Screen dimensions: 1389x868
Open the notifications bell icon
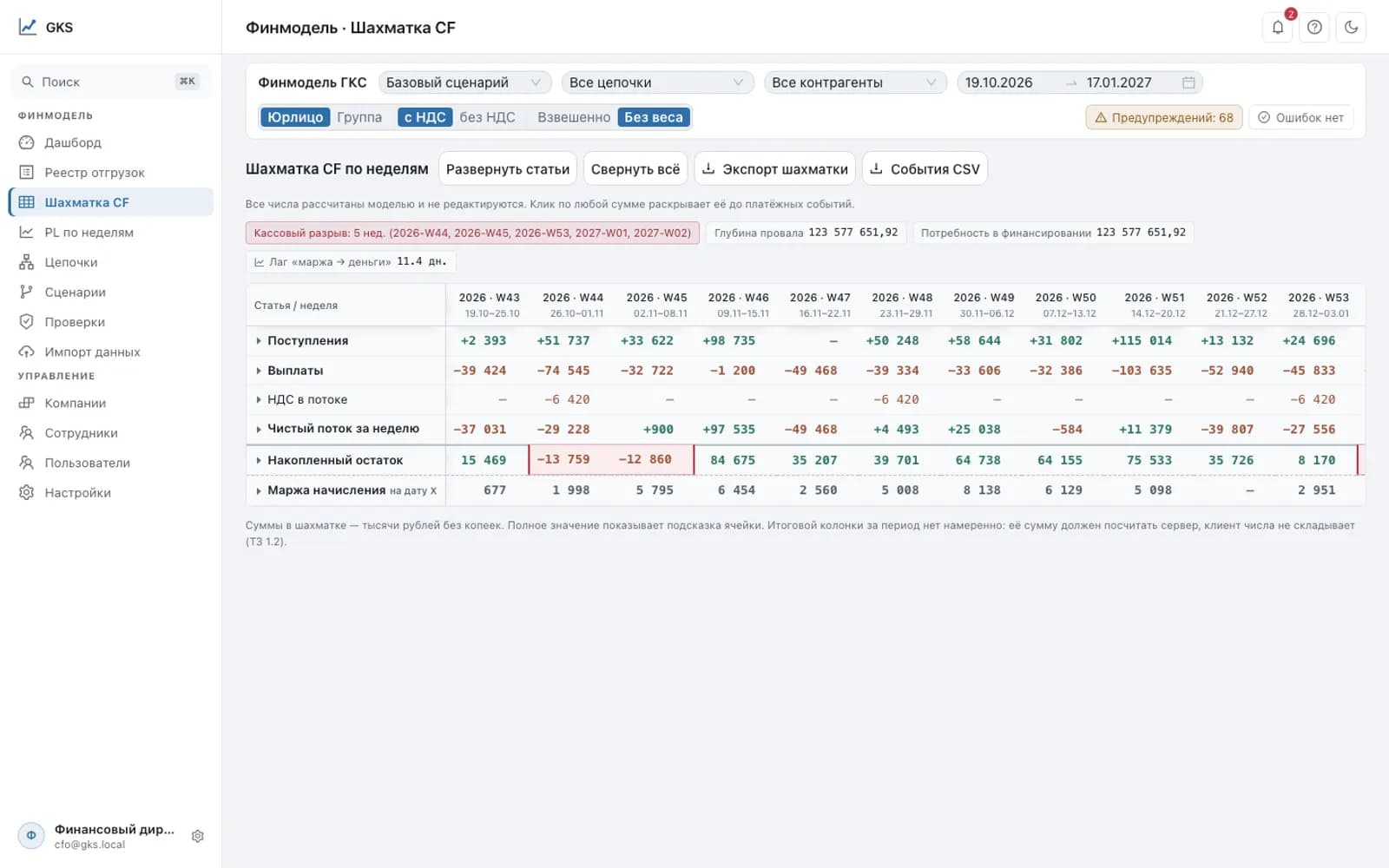1277,27
